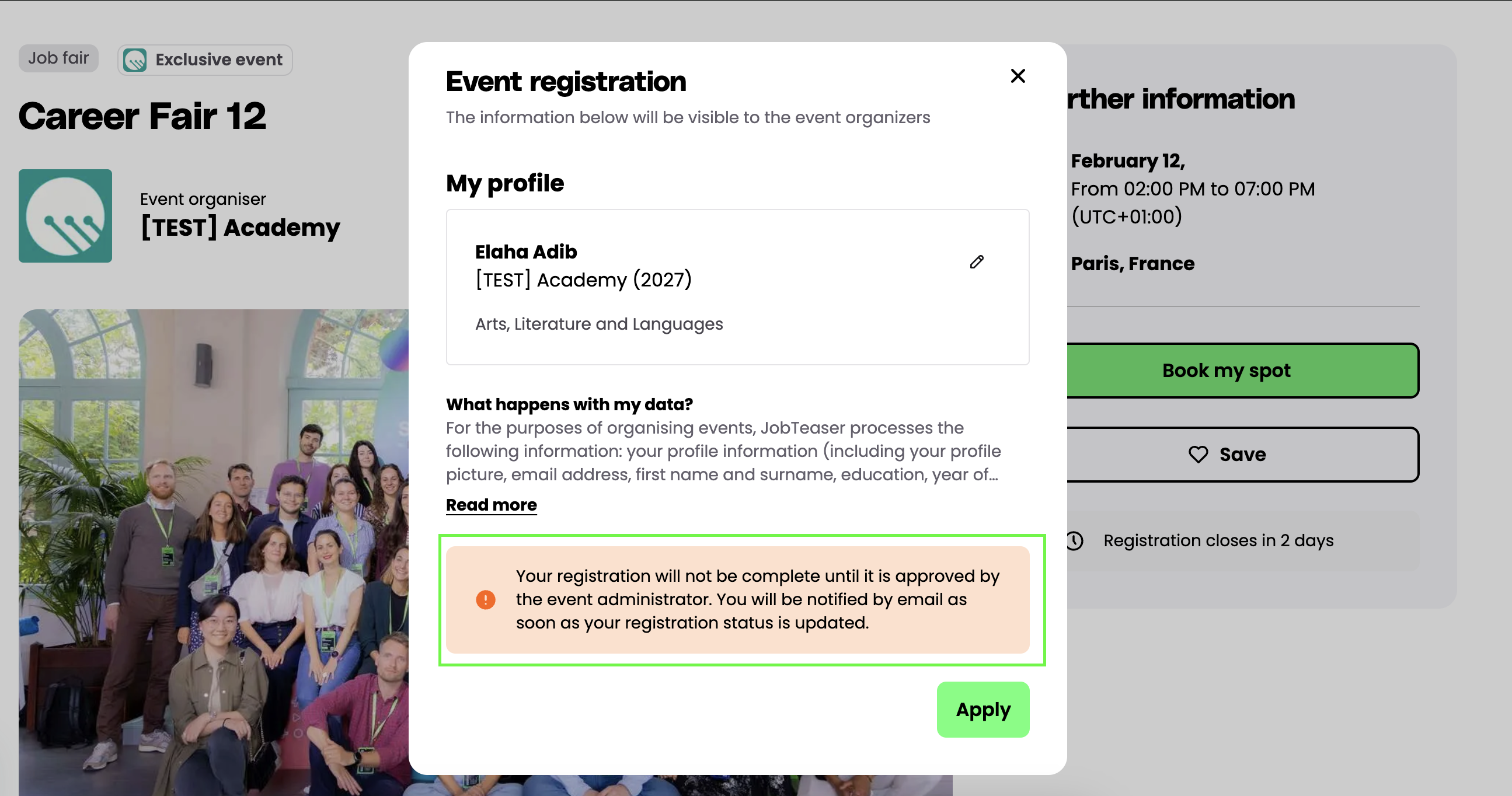The height and width of the screenshot is (796, 1512).
Task: Click the pencil edit profile icon
Action: coord(977,261)
